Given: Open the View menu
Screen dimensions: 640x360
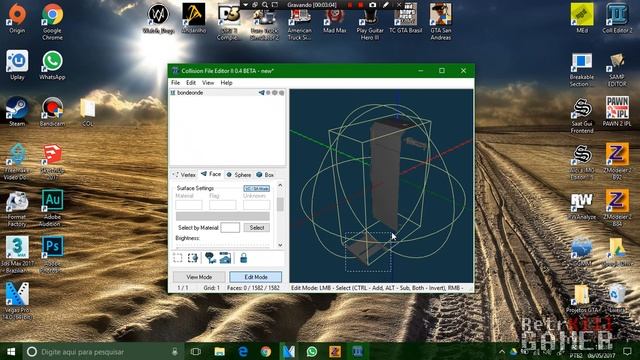Looking at the screenshot, I should 208,82.
